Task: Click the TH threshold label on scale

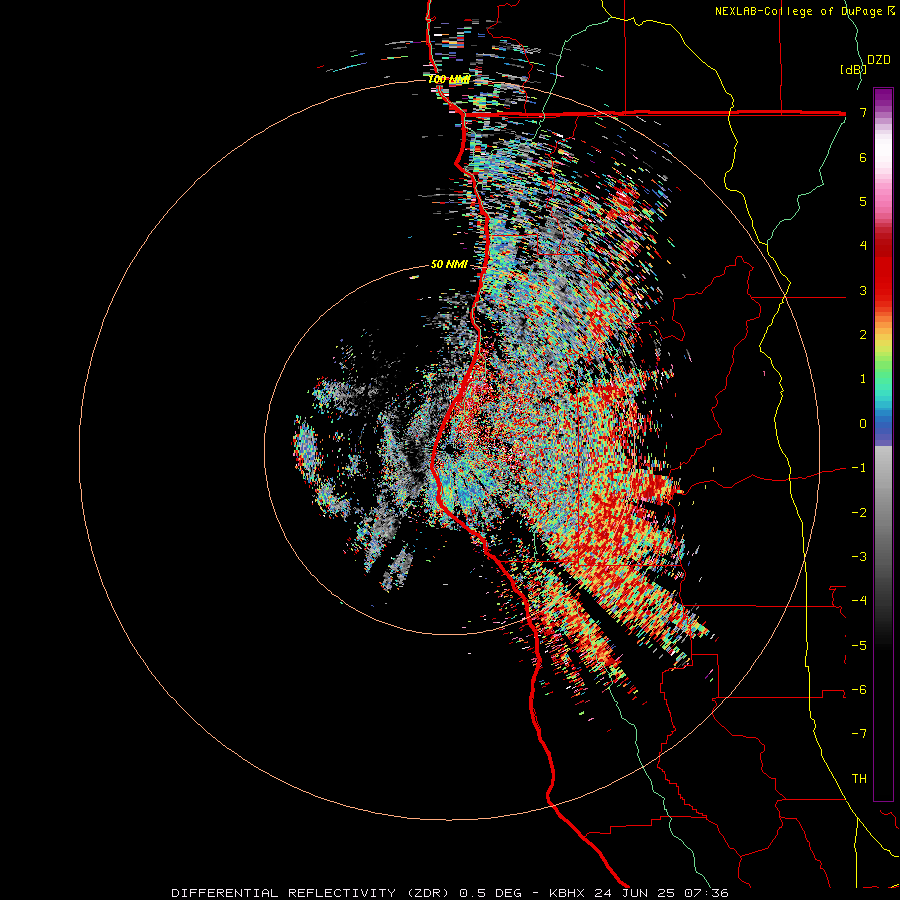Action: pyautogui.click(x=859, y=779)
